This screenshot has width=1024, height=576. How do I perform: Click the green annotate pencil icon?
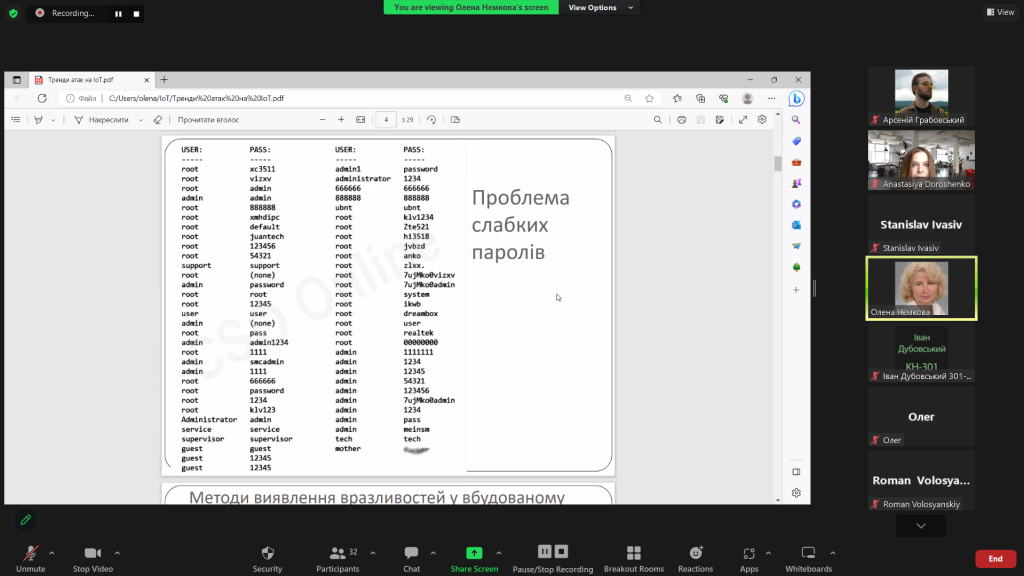(25, 520)
